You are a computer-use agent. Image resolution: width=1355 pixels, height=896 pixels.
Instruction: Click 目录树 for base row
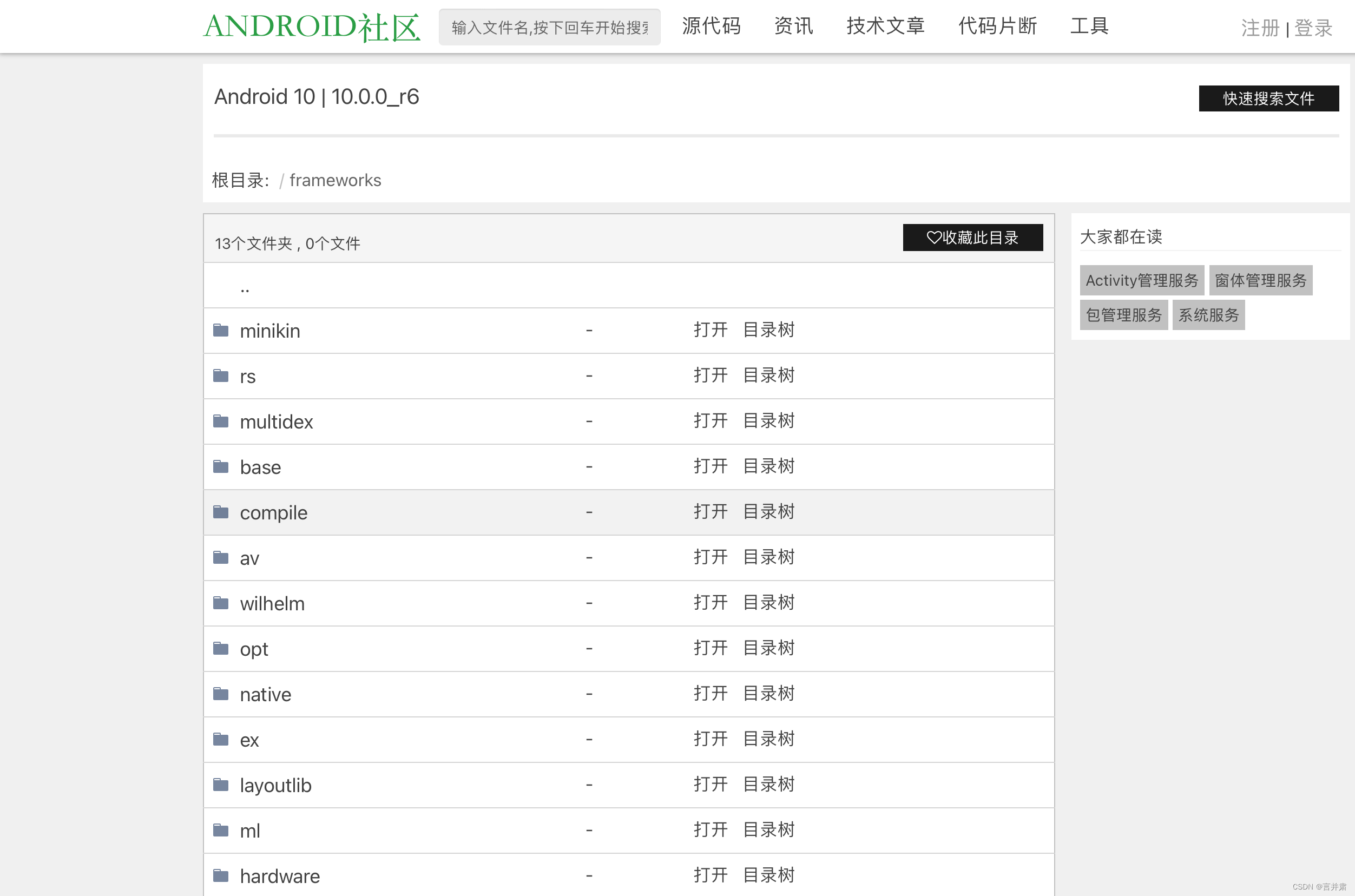[768, 466]
